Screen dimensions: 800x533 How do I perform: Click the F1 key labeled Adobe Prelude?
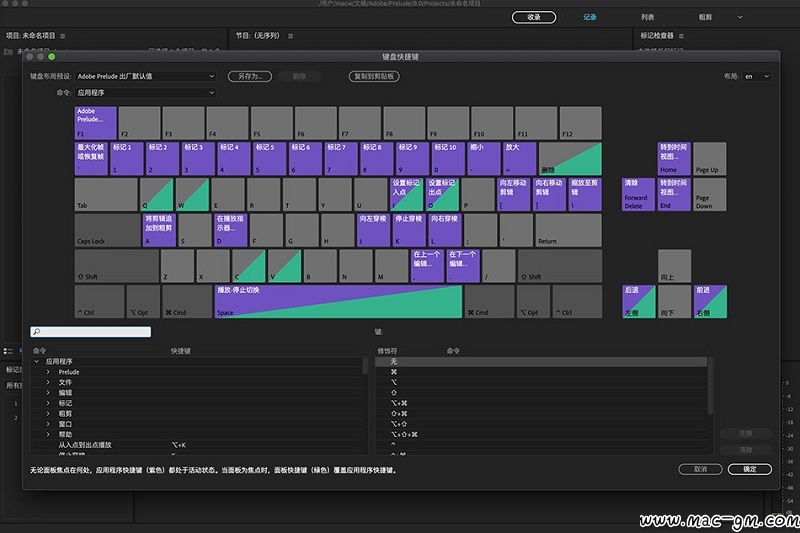click(x=95, y=123)
